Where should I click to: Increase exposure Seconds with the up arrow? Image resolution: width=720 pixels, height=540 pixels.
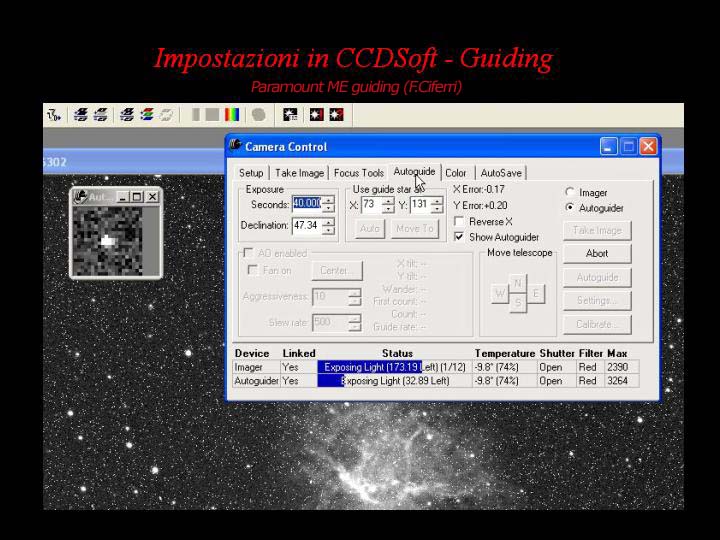point(328,200)
